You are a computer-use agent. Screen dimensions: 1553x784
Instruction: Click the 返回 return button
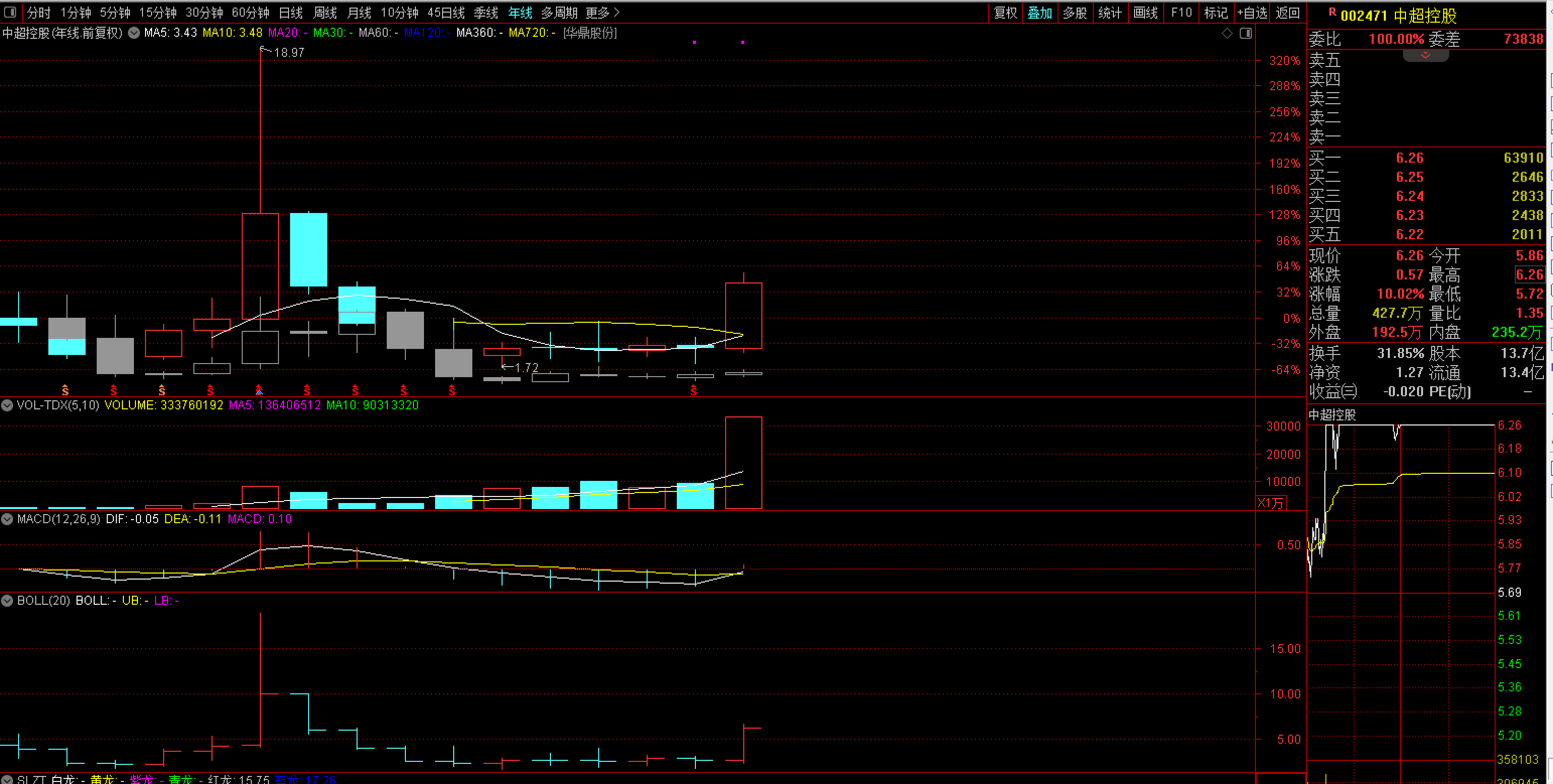tap(1287, 13)
